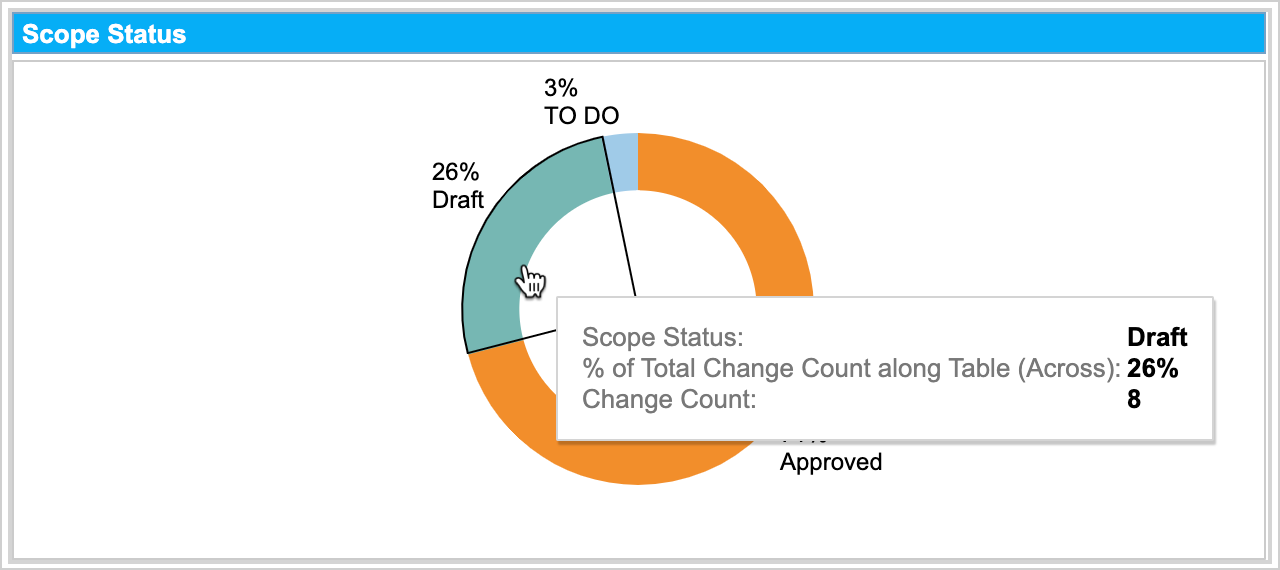Click the "26%" label left of the donut
This screenshot has width=1280, height=570.
pyautogui.click(x=455, y=172)
